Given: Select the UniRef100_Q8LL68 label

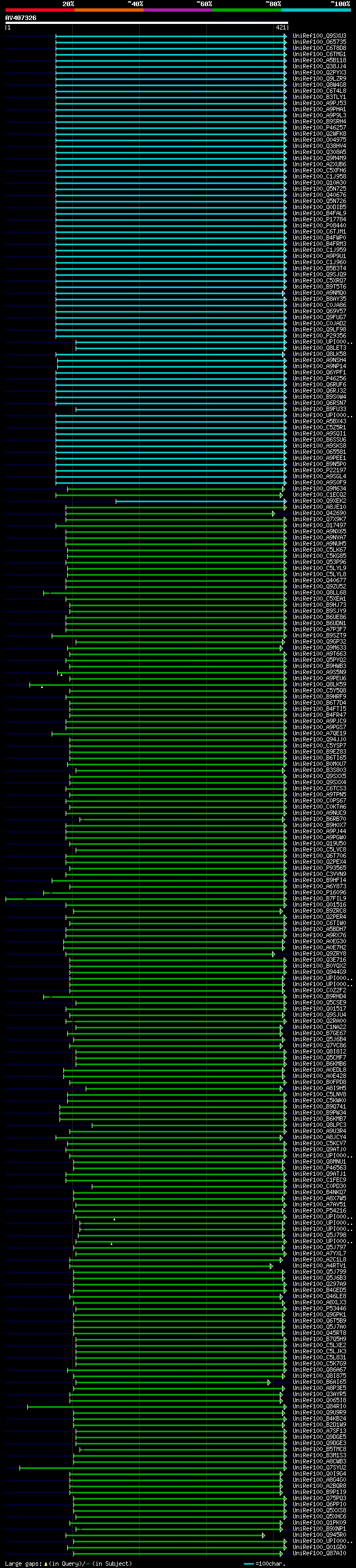Looking at the screenshot, I should click(x=319, y=593).
